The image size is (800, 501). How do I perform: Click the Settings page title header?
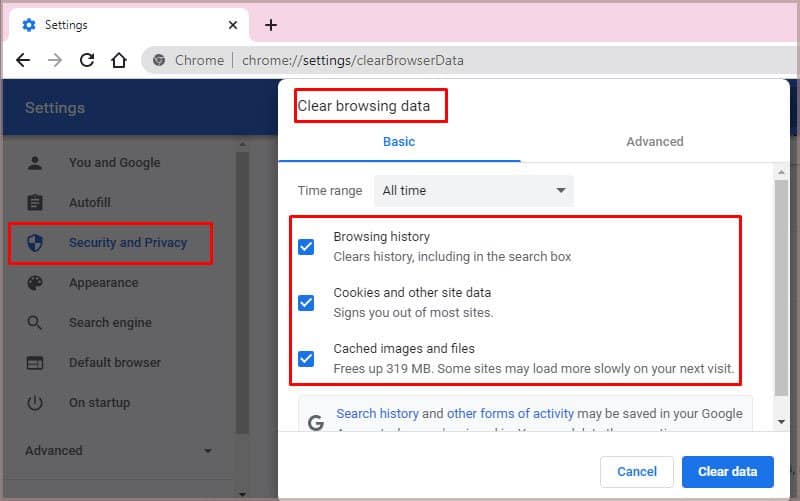(x=55, y=108)
